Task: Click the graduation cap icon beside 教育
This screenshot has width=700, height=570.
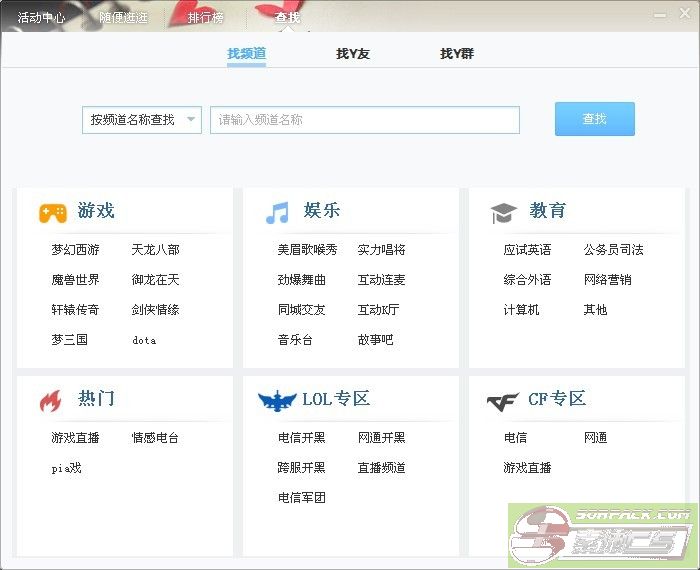Action: pos(503,212)
